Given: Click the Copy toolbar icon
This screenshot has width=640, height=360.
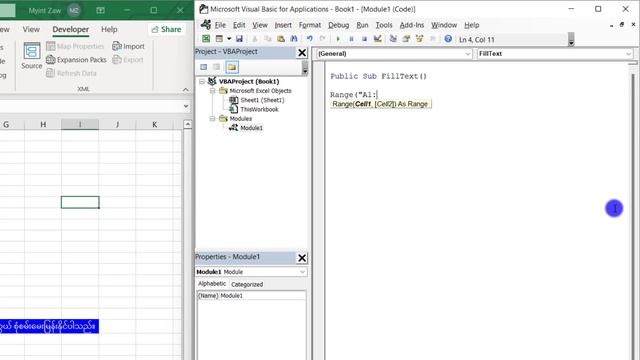Looking at the screenshot, I should [x=268, y=39].
